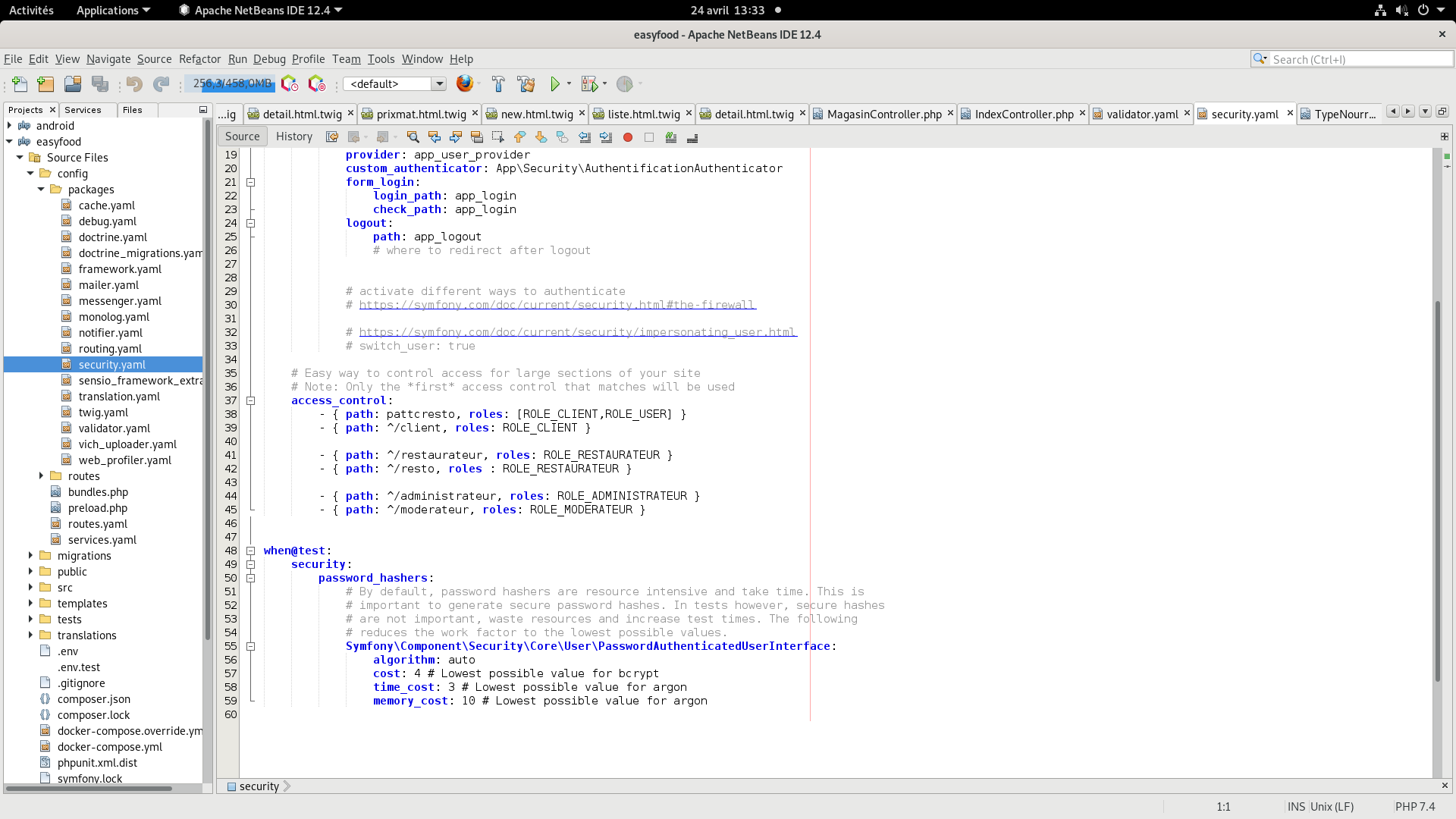Open the default configuration combo box
The image size is (1456, 819).
point(395,84)
